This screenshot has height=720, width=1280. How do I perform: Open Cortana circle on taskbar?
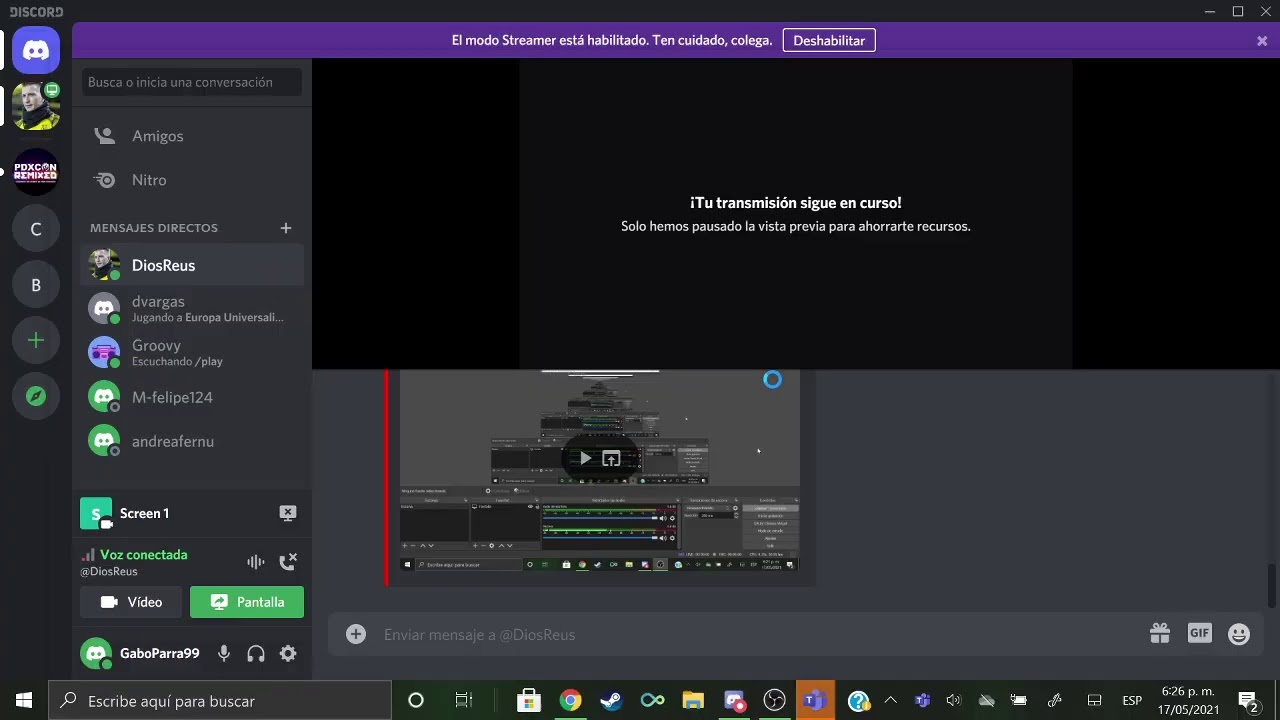pos(416,700)
